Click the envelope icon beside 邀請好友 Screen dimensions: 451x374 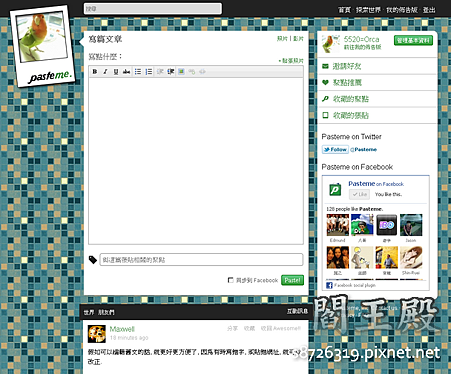pos(325,66)
